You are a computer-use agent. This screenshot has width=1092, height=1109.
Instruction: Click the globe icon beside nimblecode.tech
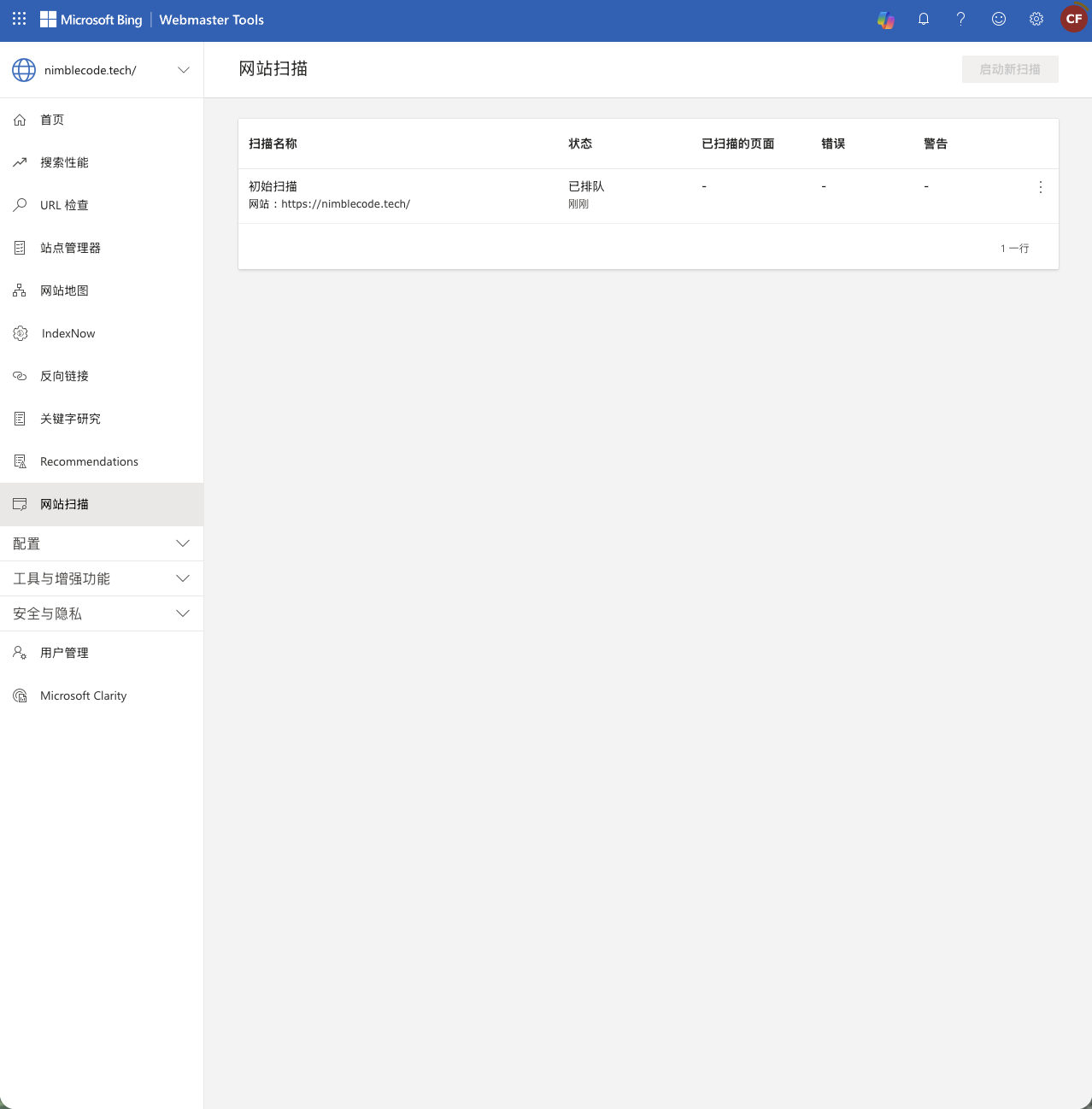point(24,70)
